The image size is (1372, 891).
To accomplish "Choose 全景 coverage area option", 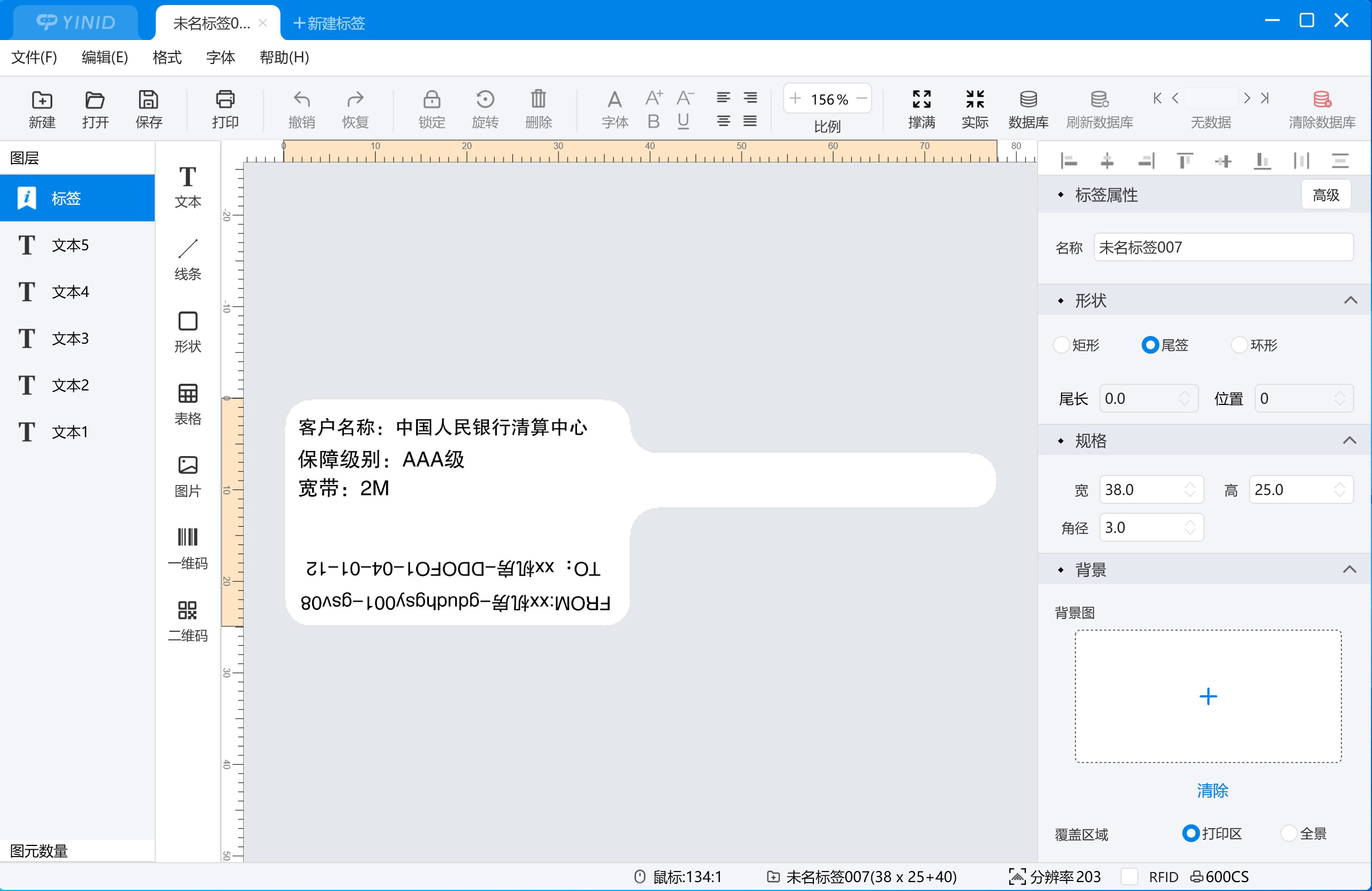I will [x=1289, y=833].
